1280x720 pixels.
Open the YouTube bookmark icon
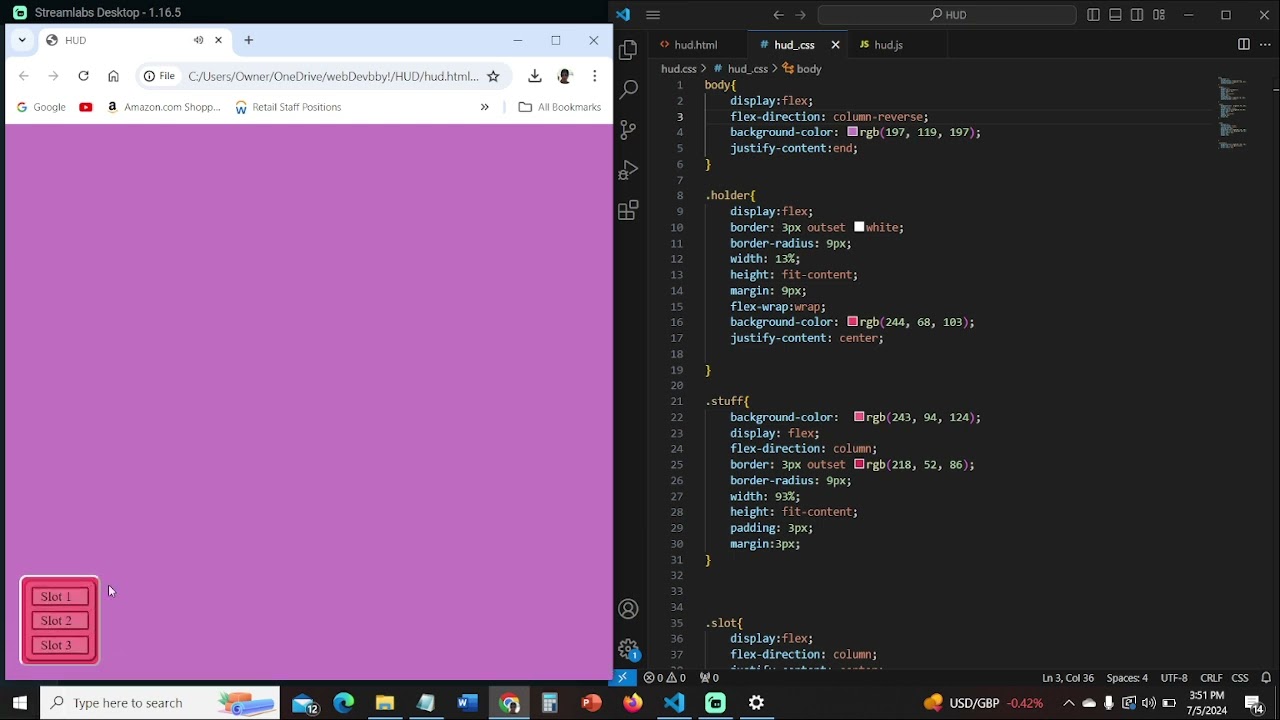[86, 107]
